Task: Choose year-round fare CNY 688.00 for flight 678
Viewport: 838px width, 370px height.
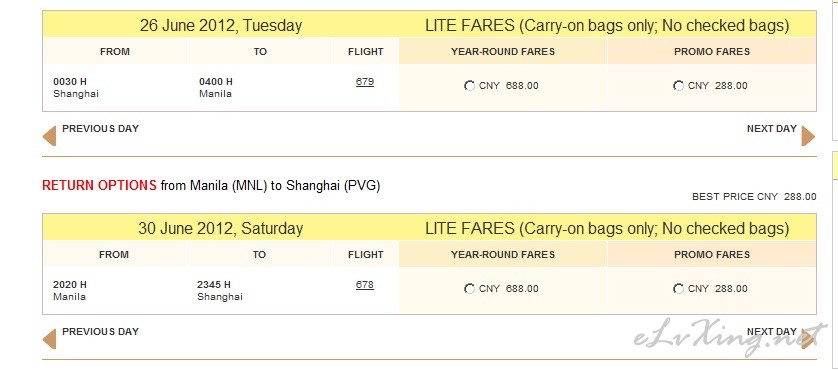Action: click(469, 289)
